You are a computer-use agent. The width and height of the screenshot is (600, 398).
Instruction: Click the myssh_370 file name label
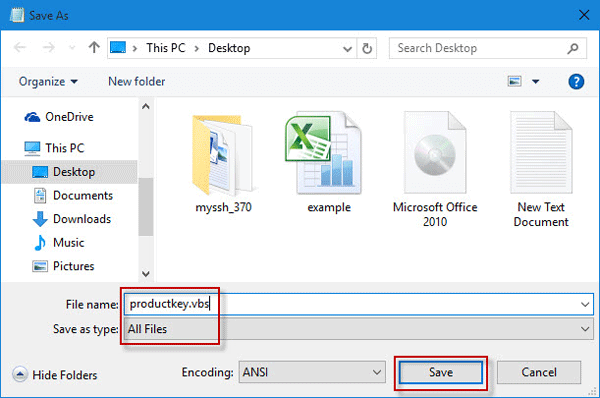(223, 207)
